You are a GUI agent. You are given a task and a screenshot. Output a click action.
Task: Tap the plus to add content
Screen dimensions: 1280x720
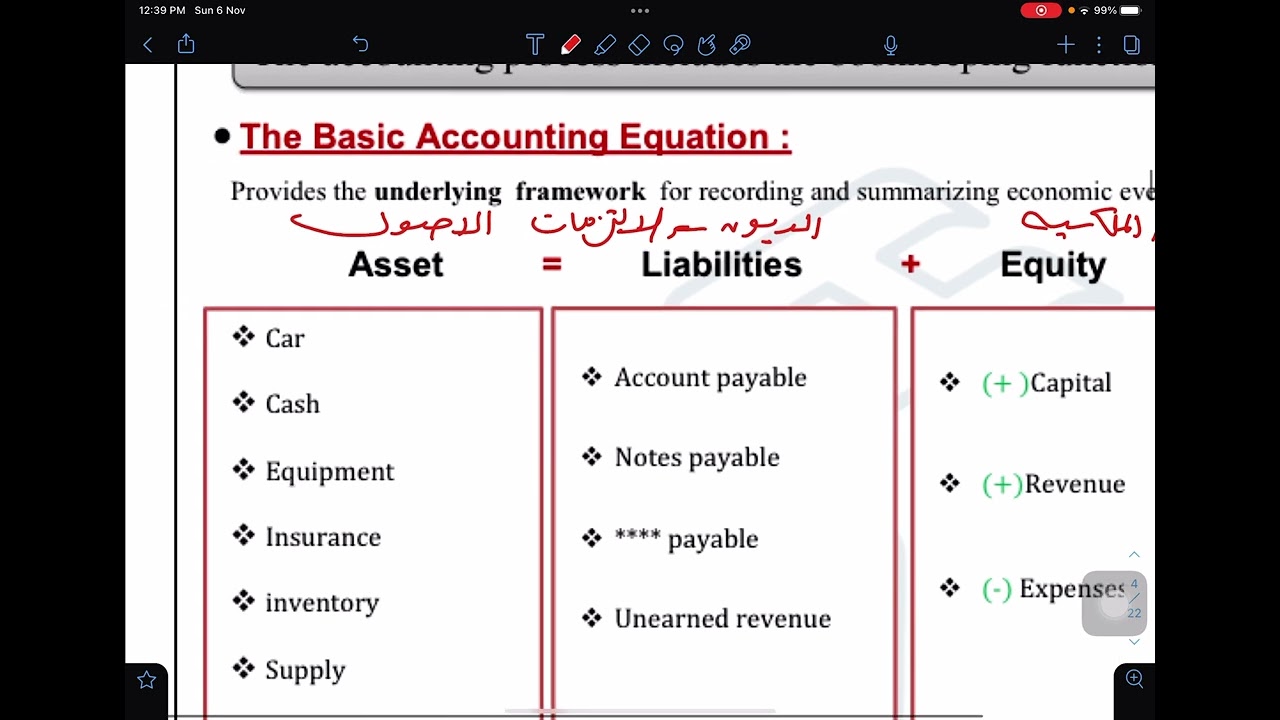[x=1066, y=45]
